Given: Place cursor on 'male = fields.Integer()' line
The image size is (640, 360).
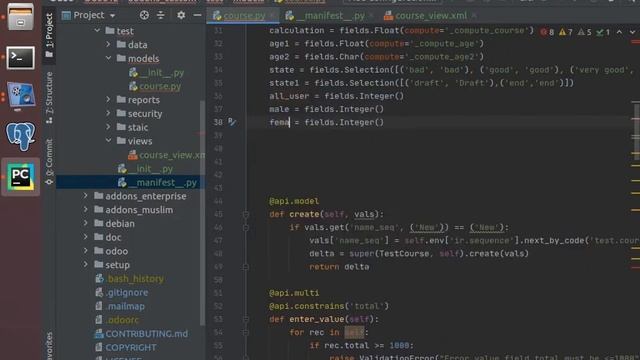Looking at the screenshot, I should pyautogui.click(x=326, y=109).
